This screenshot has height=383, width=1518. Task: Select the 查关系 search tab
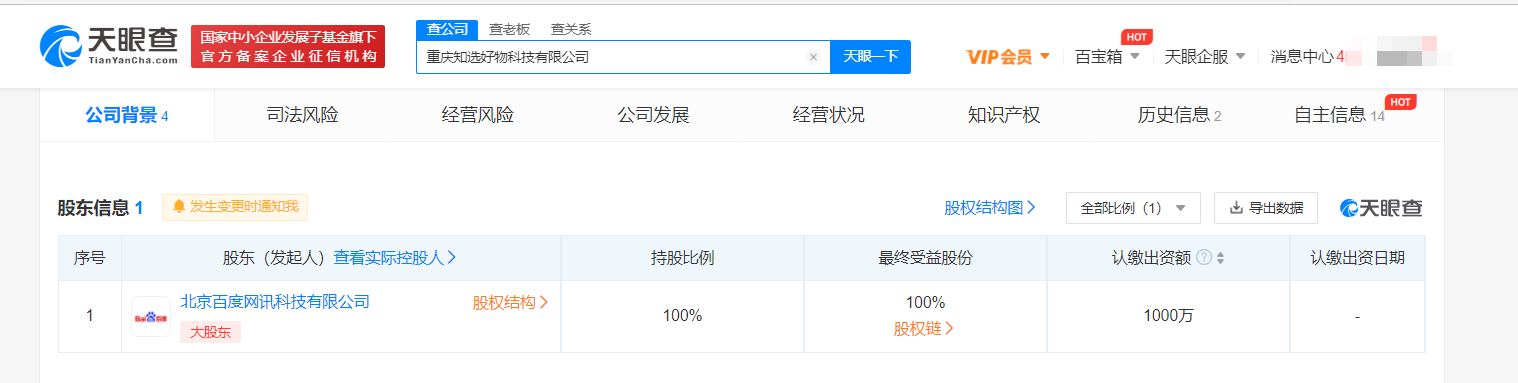click(571, 29)
